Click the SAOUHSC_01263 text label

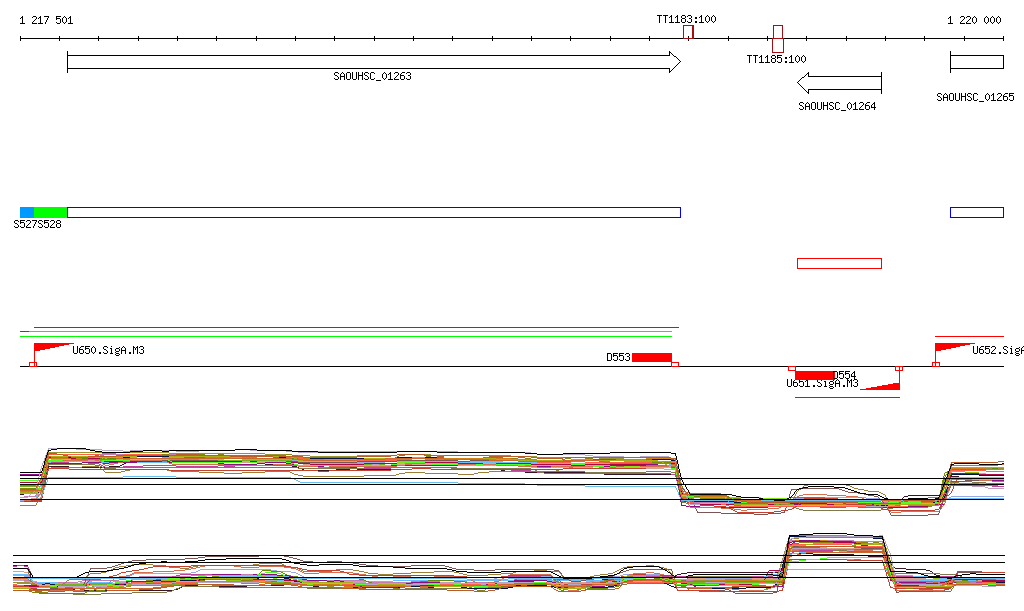pyautogui.click(x=372, y=76)
